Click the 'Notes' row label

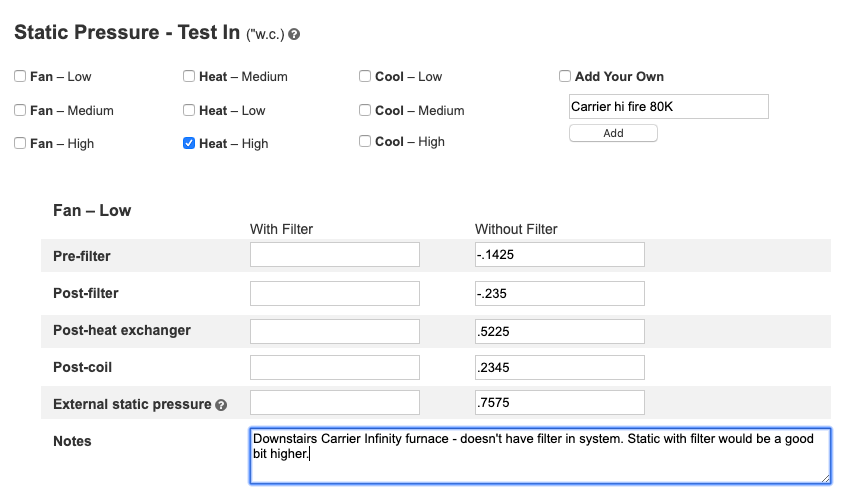[x=72, y=441]
